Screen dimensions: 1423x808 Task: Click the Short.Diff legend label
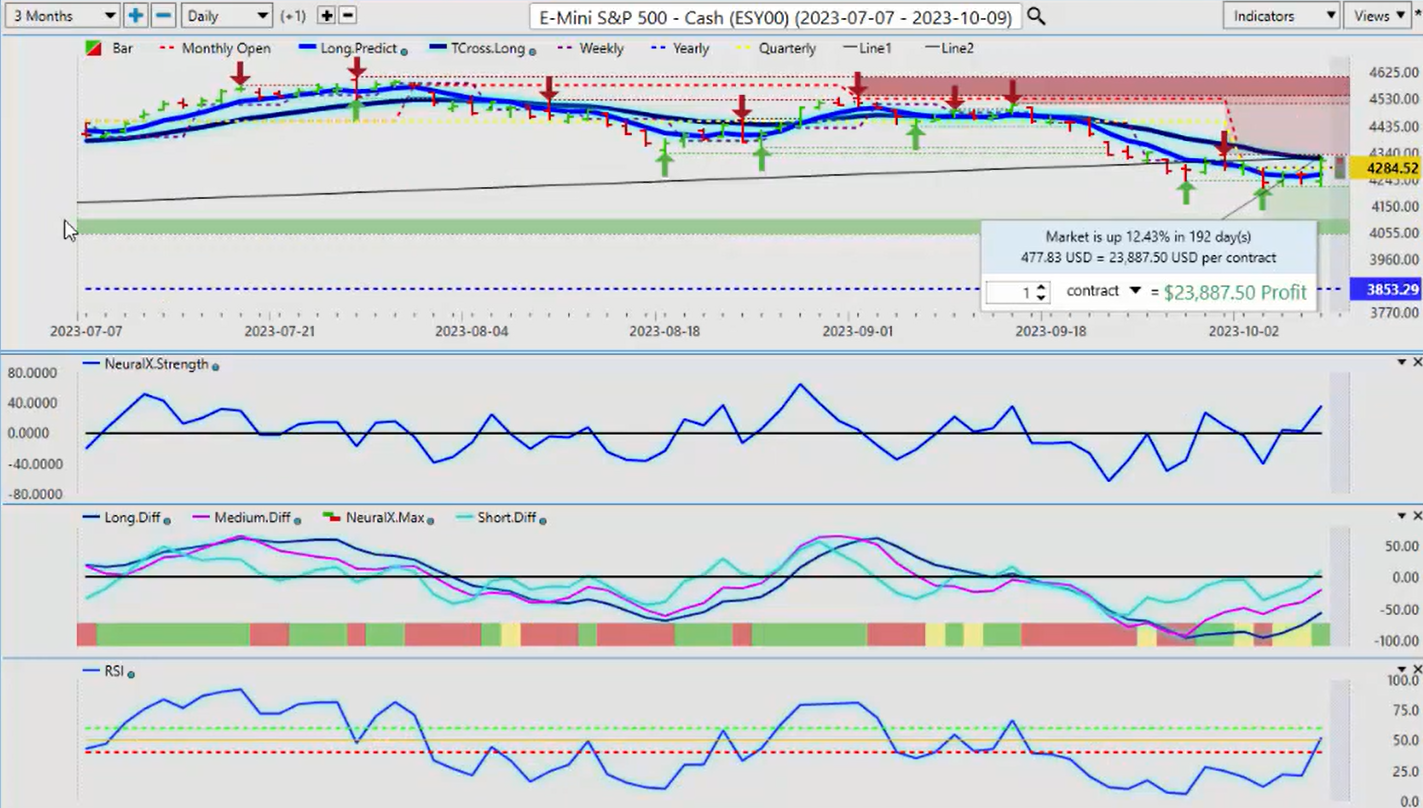pos(507,518)
